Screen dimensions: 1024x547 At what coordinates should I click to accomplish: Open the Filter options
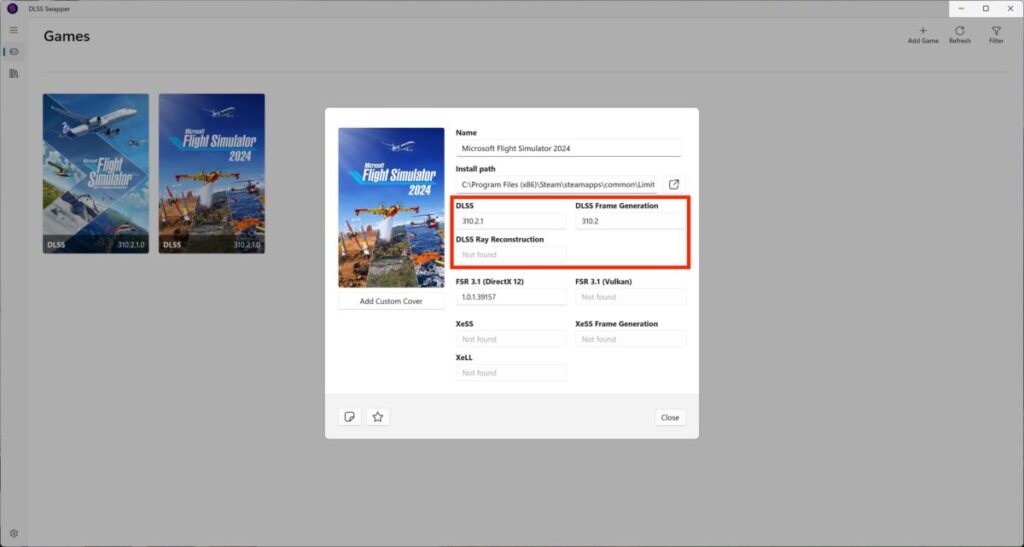pos(996,35)
